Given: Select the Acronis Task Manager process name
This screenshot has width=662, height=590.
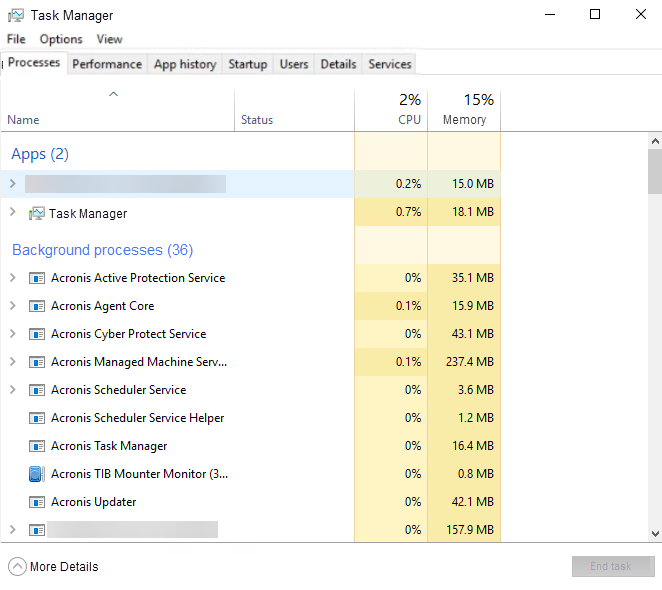Looking at the screenshot, I should tap(109, 446).
